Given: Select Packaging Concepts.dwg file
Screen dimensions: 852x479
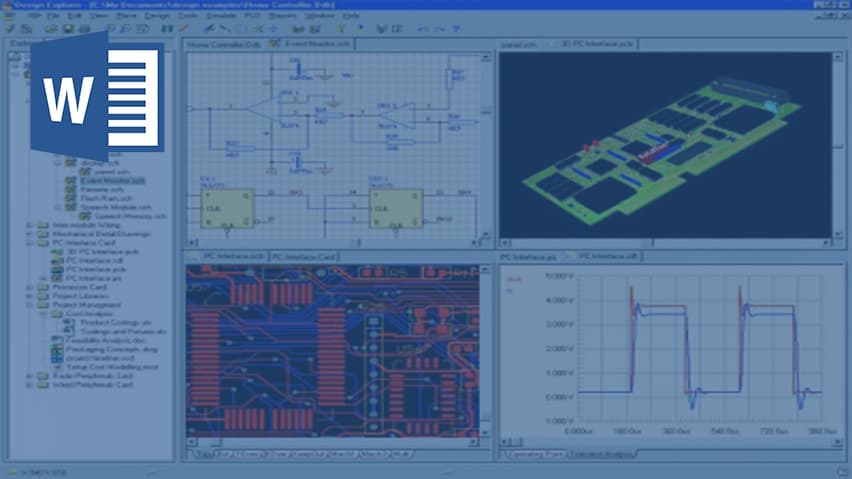Looking at the screenshot, I should click(x=112, y=349).
